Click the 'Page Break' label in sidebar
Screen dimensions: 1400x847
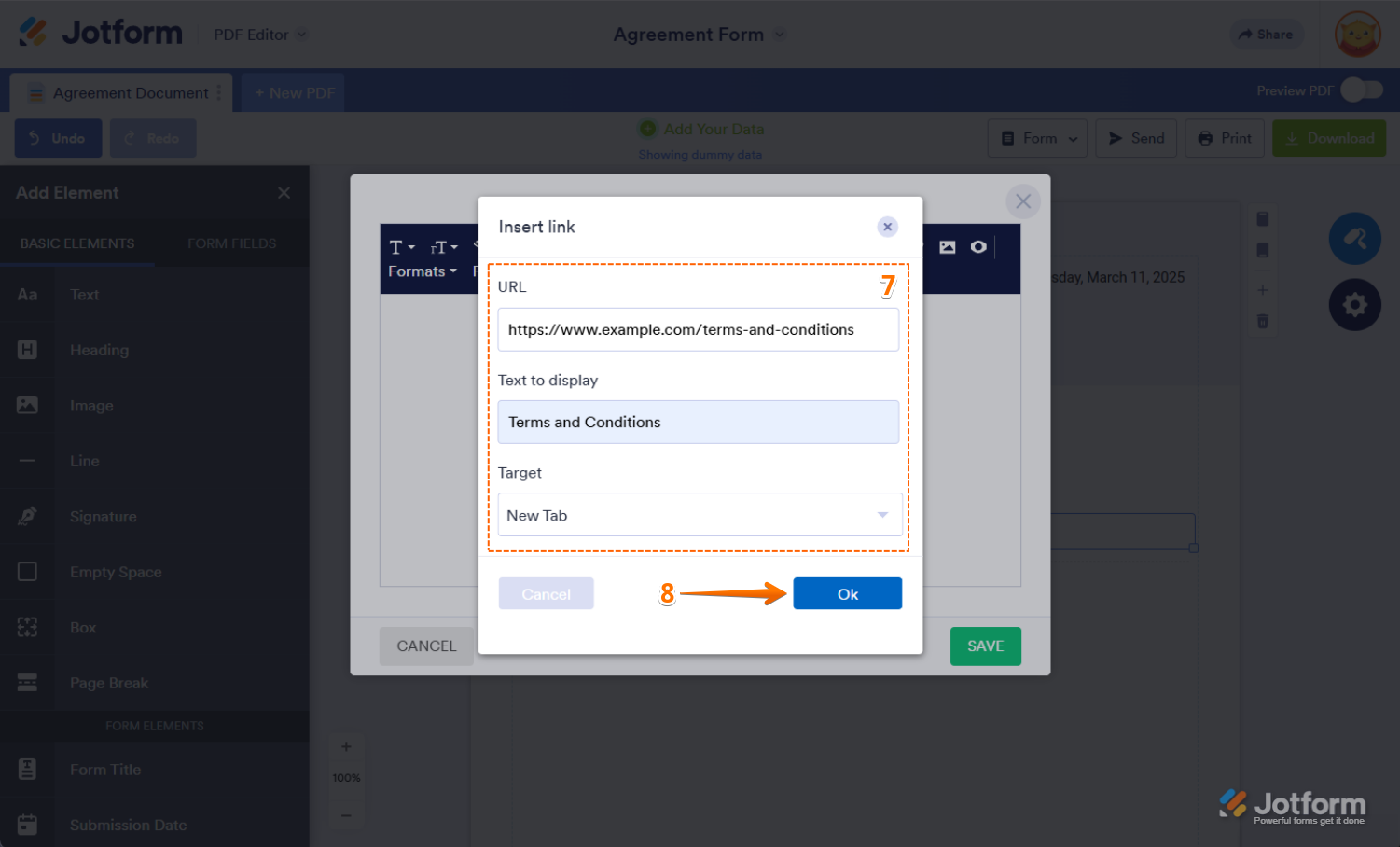pos(109,683)
